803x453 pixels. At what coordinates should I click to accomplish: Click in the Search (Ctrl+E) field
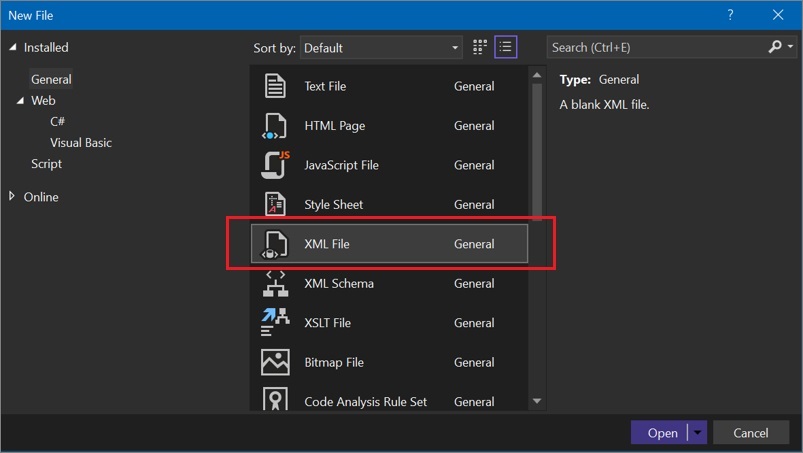tap(657, 47)
